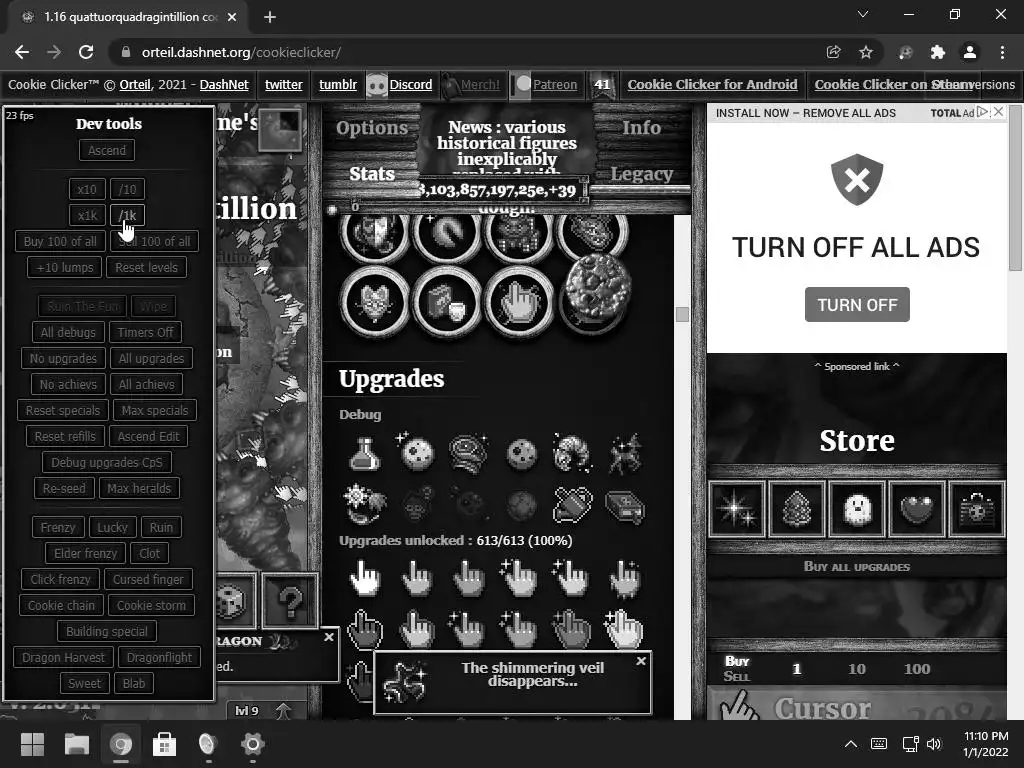Click All achievs button
Viewport: 1024px width, 768px height.
[x=146, y=385]
